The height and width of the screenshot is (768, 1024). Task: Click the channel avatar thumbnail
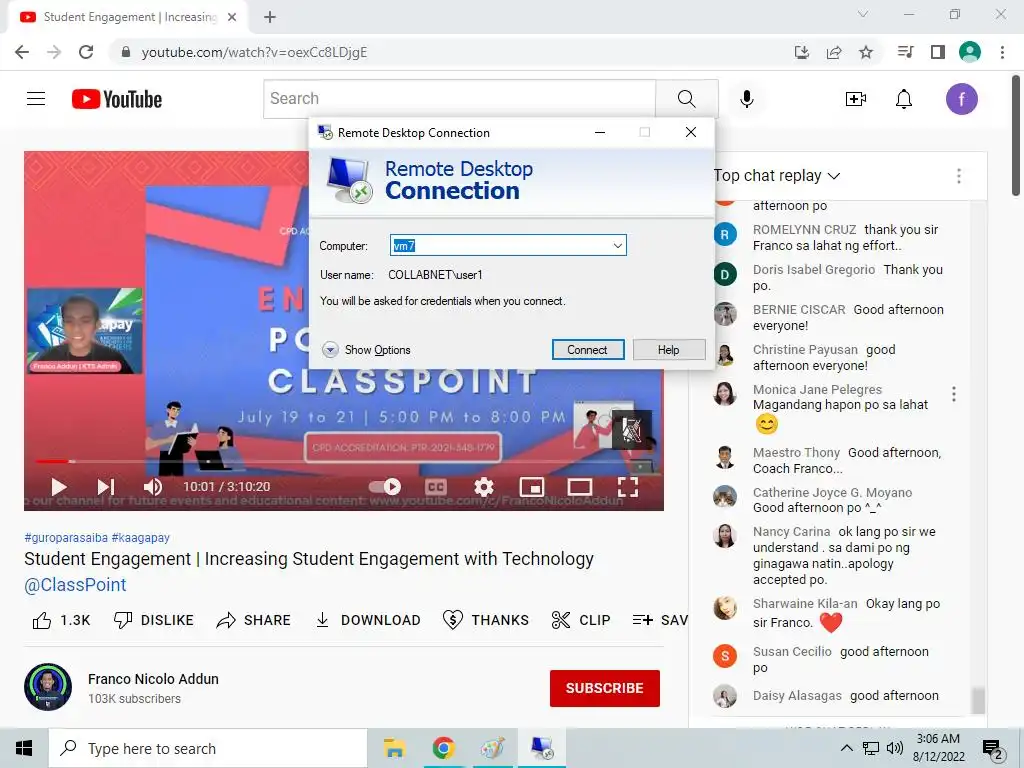click(x=48, y=687)
